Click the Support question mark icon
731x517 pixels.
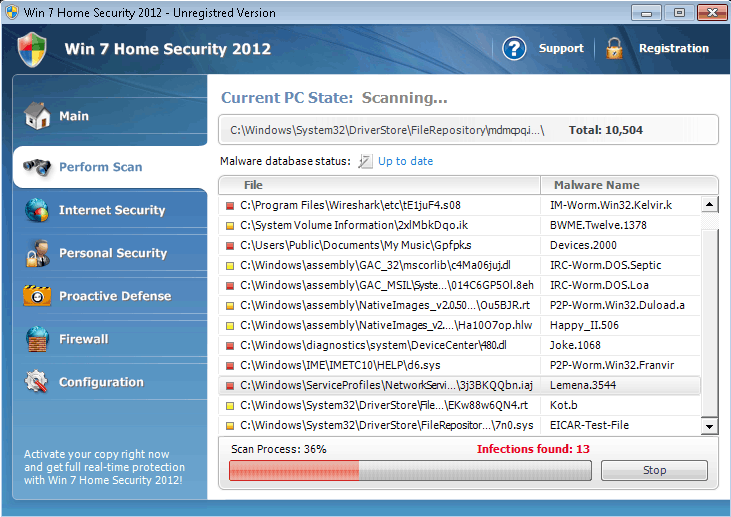[514, 48]
